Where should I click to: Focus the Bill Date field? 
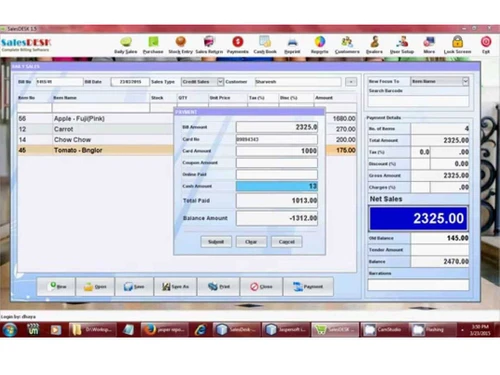click(x=130, y=82)
